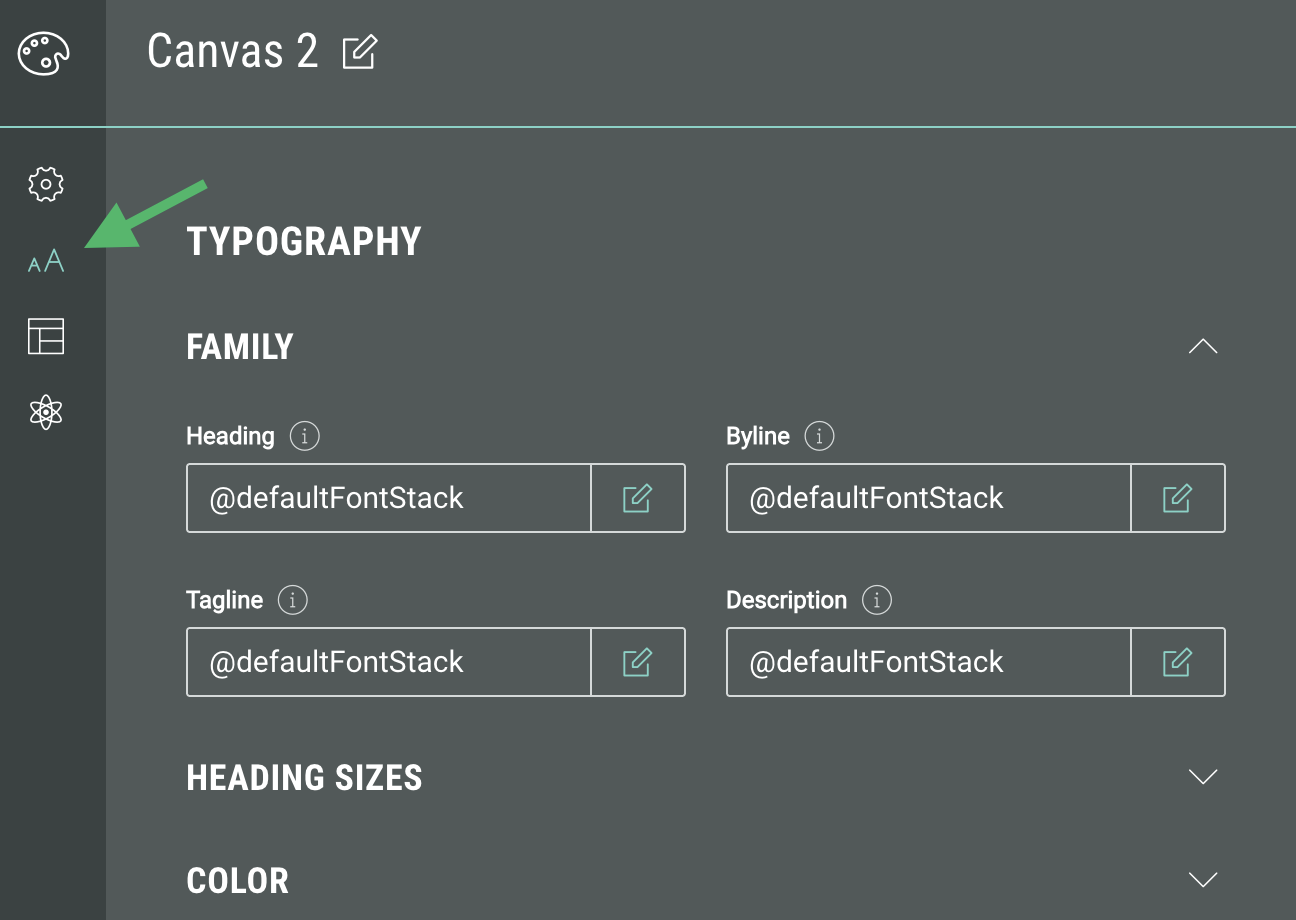Expand the Heading Sizes section

[x=1202, y=777]
